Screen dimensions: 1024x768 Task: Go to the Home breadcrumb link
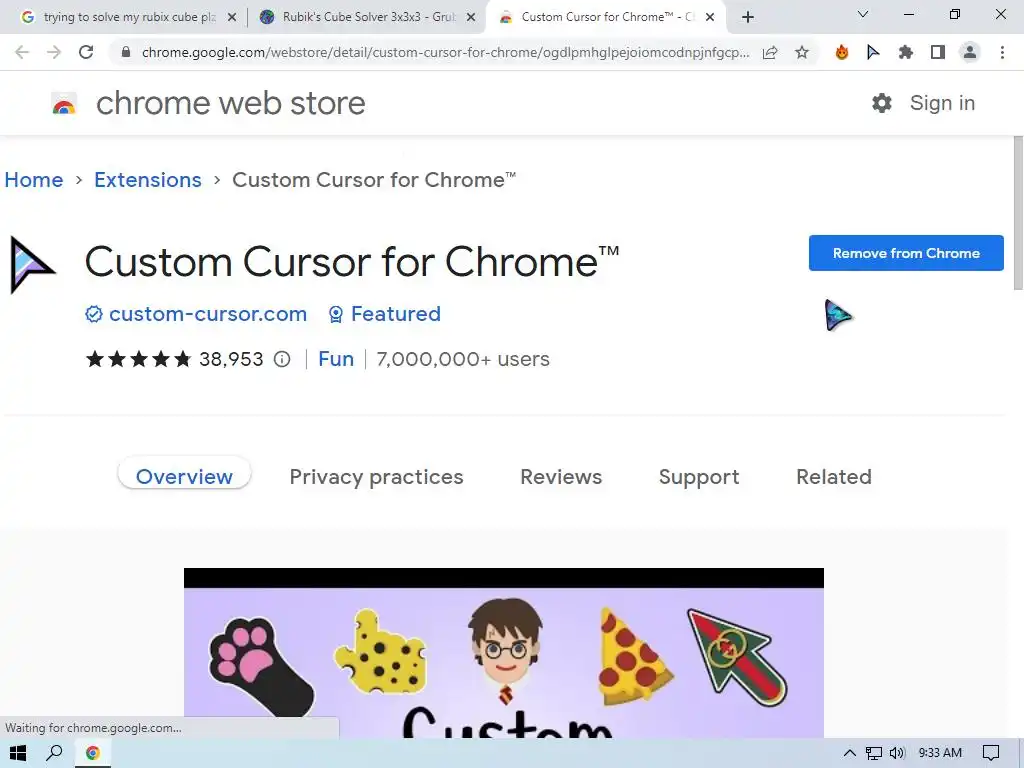coord(34,180)
